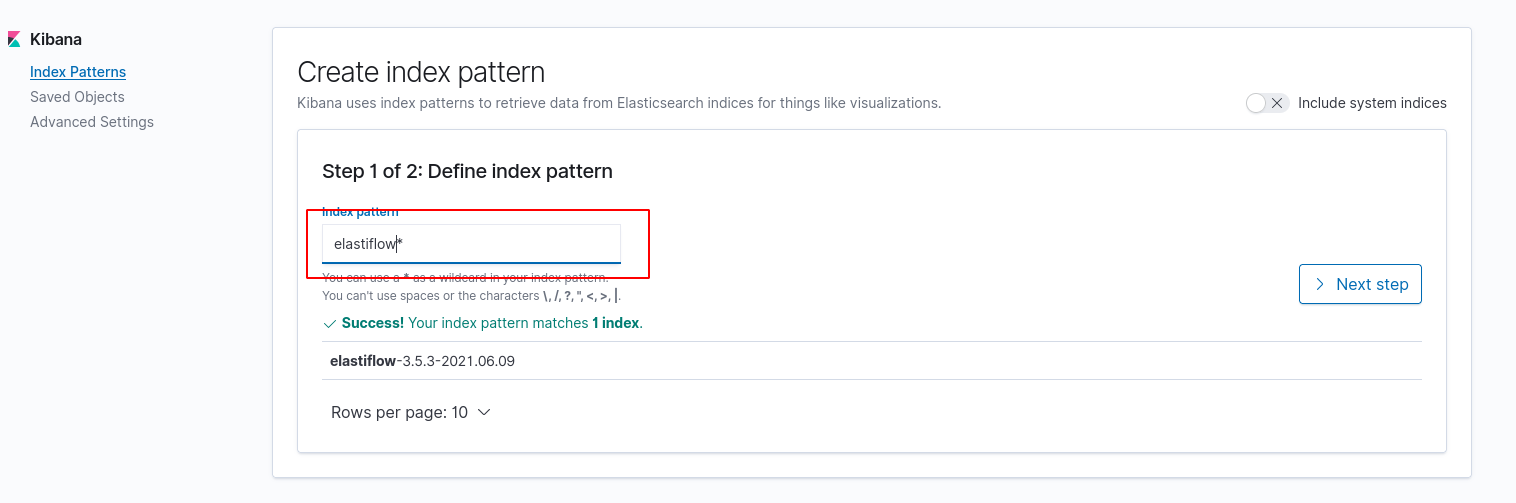Click the green Success checkmark icon
The height and width of the screenshot is (503, 1516).
[x=330, y=324]
